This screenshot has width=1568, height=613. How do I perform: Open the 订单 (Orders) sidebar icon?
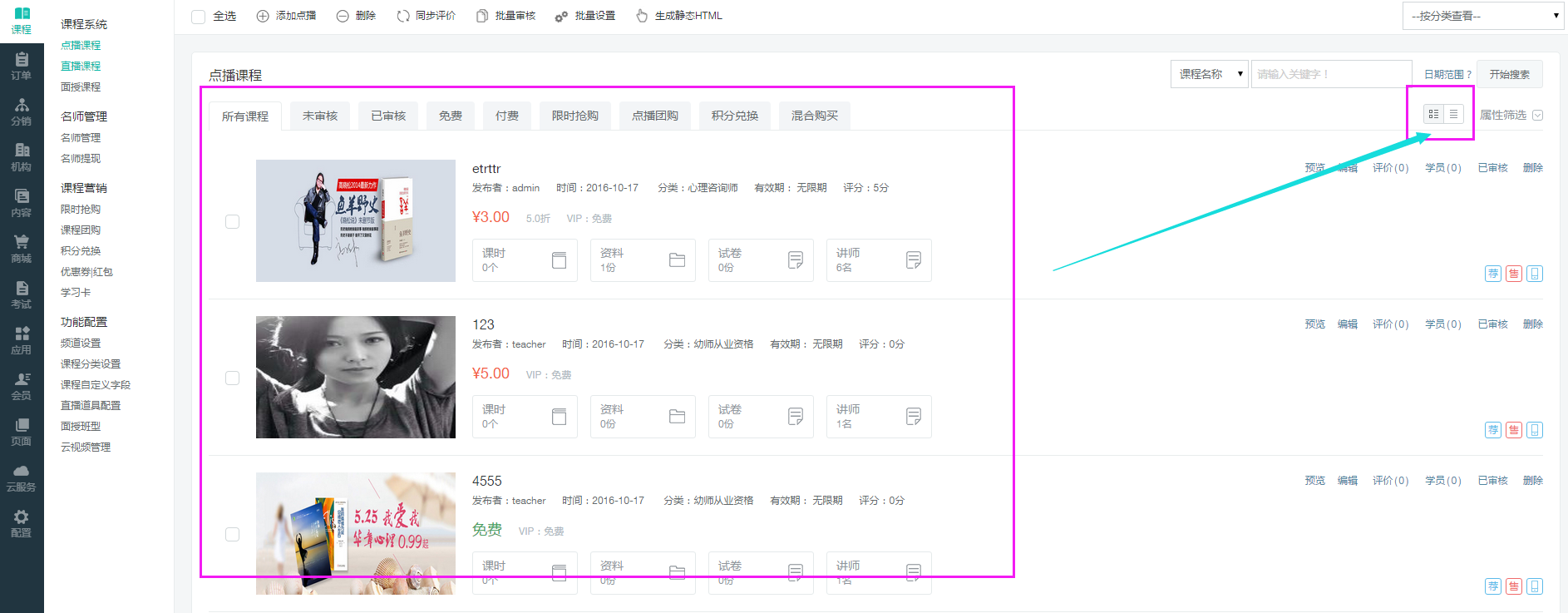22,66
